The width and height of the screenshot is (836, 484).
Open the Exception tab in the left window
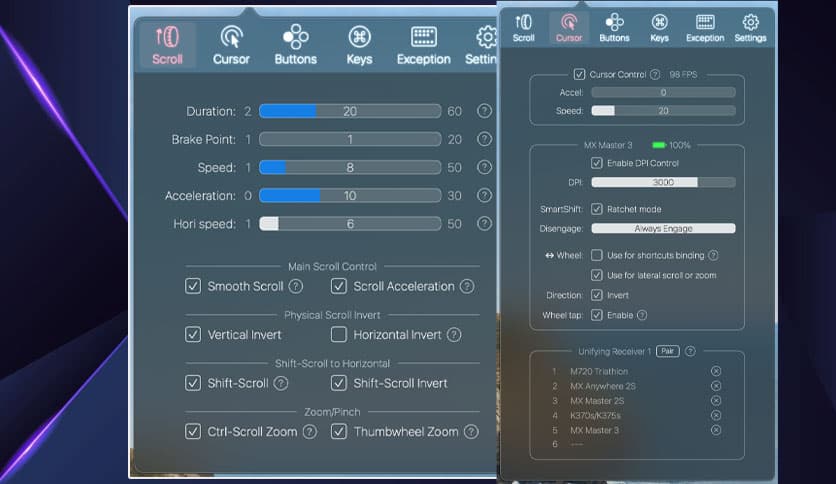point(423,45)
